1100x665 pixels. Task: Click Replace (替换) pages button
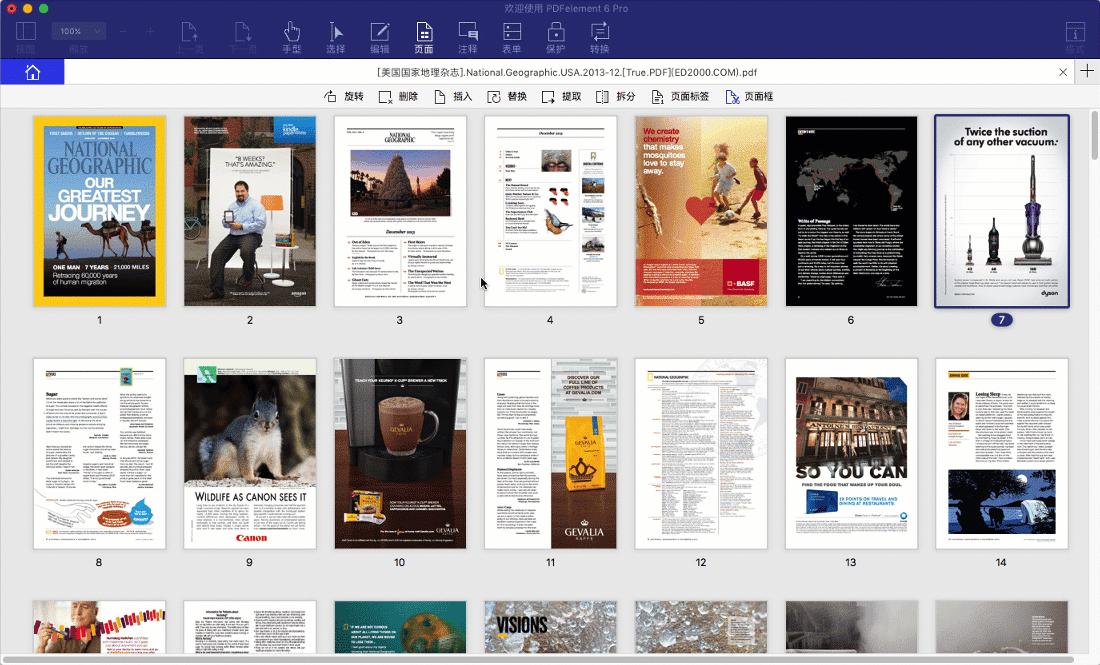(x=507, y=97)
